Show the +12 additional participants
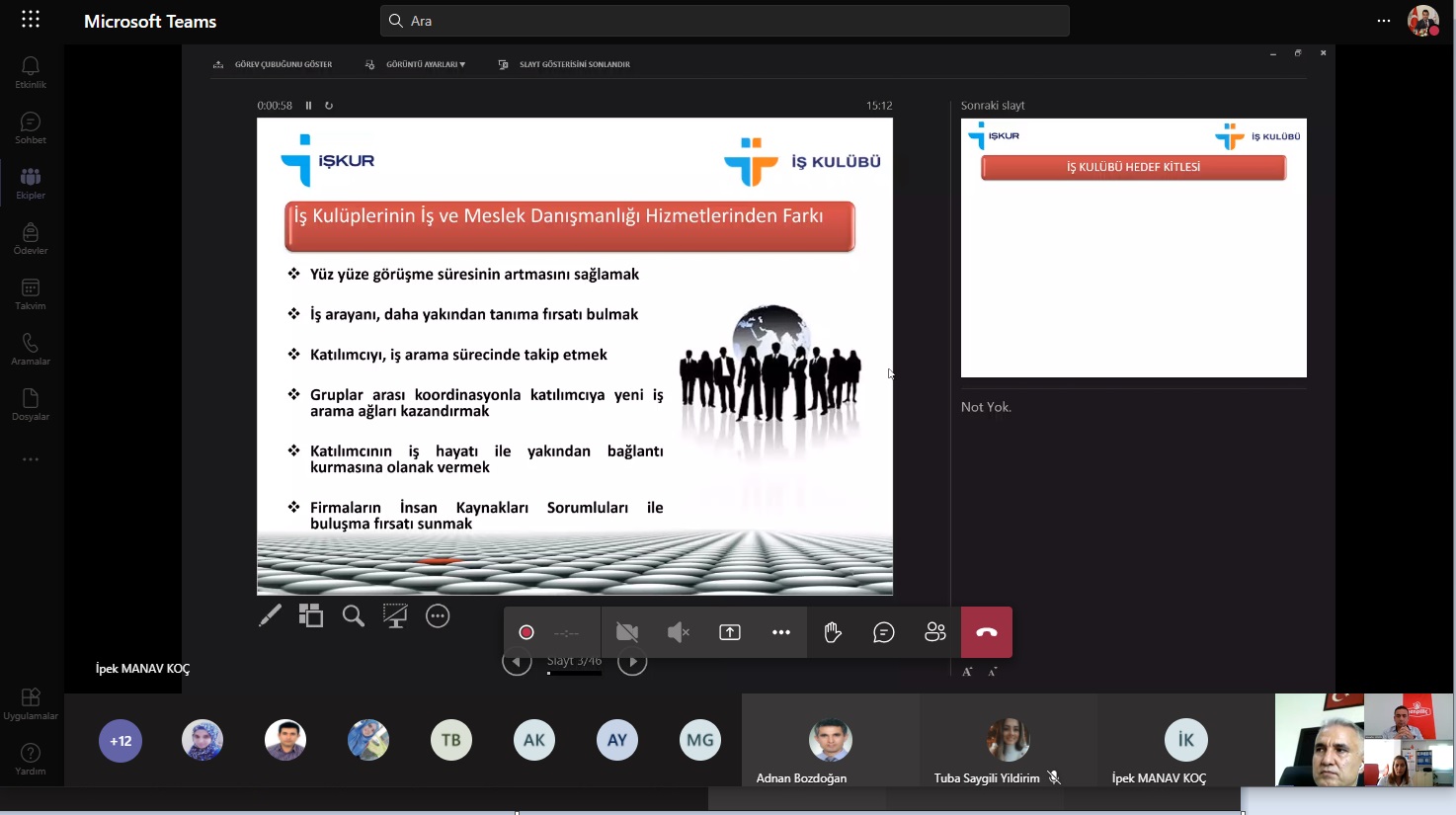Image resolution: width=1456 pixels, height=815 pixels. pyautogui.click(x=121, y=741)
